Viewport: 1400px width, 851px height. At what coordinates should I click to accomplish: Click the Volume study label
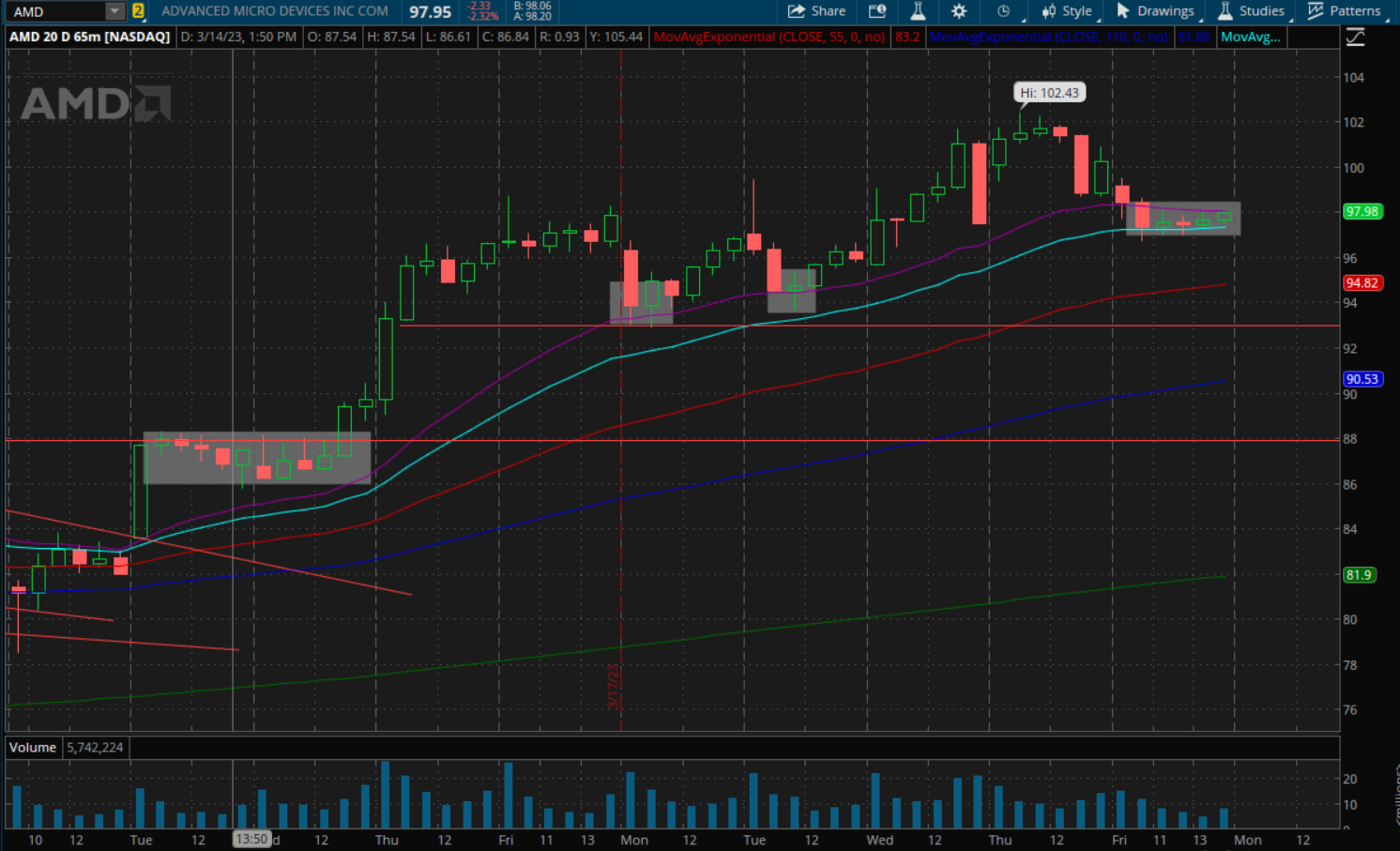33,748
